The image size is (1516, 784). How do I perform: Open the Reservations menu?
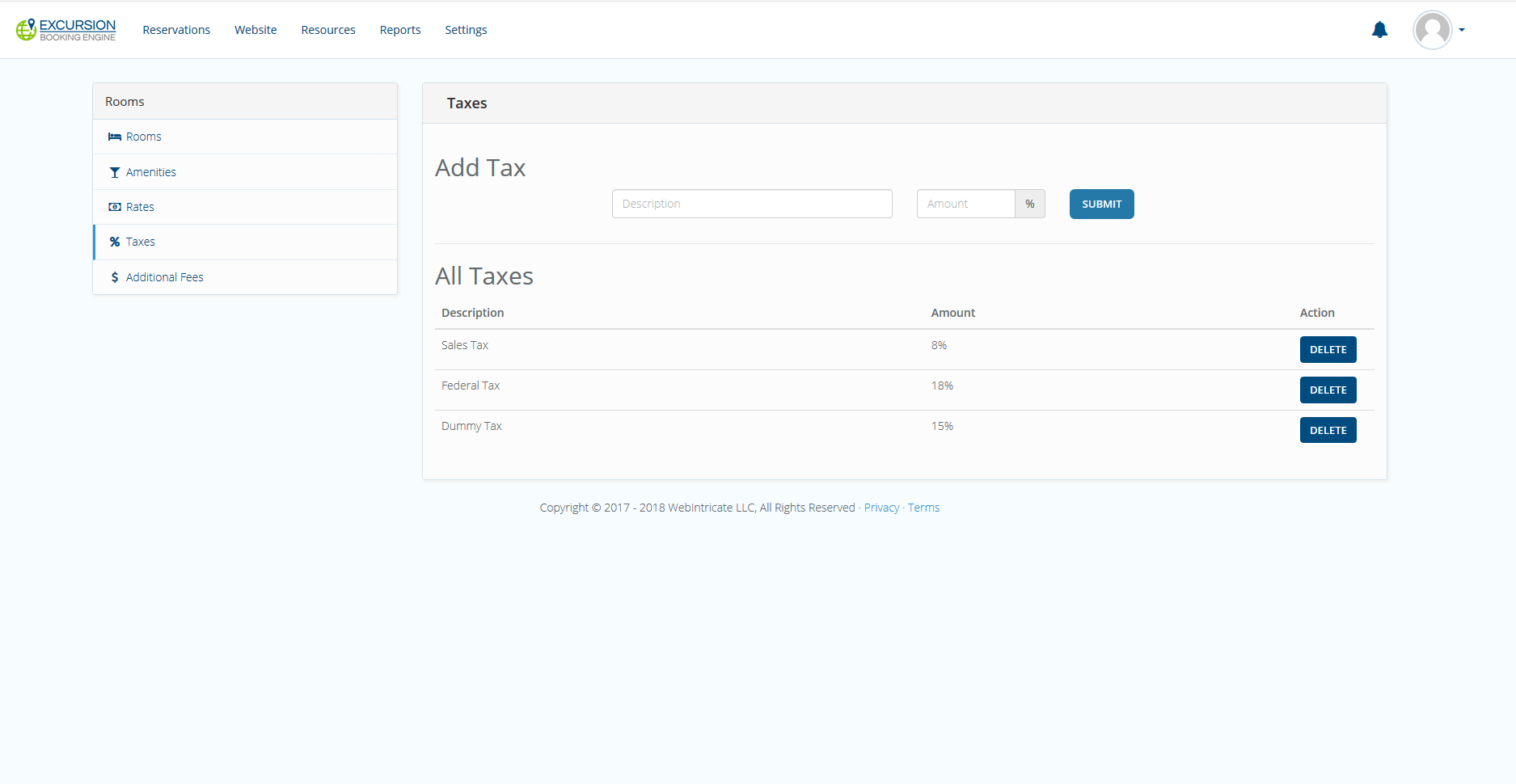coord(176,30)
